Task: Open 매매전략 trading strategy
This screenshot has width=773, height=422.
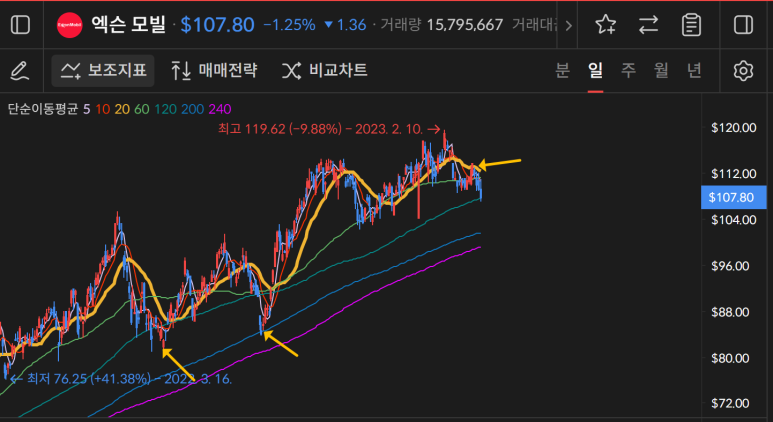Action: click(214, 70)
